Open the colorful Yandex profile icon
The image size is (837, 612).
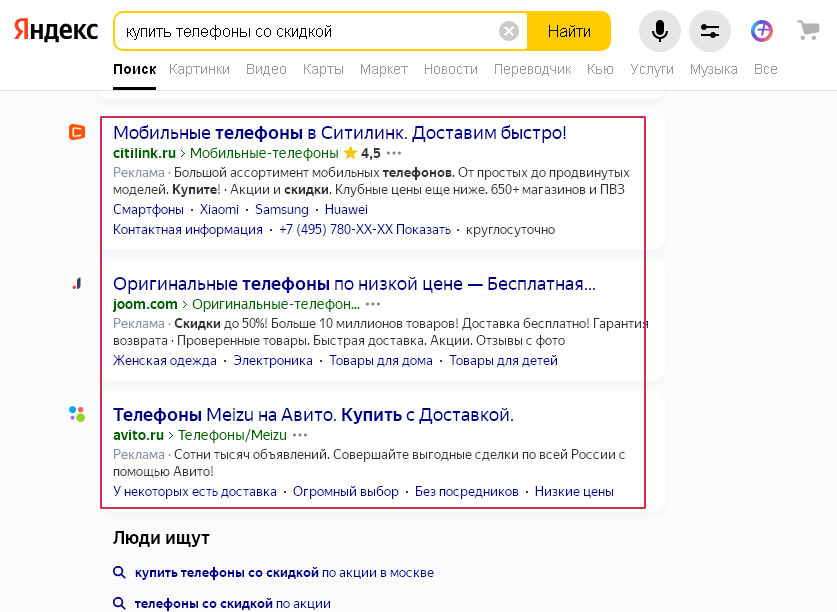coord(762,31)
